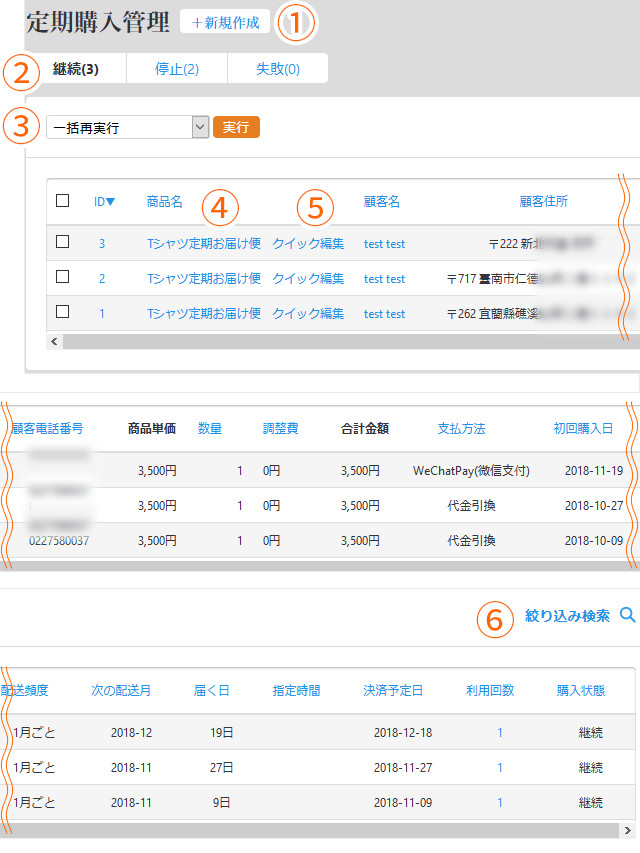This screenshot has width=640, height=853.
Task: Click the magnifier icon beside 絞り込み検索
Action: pos(628,616)
